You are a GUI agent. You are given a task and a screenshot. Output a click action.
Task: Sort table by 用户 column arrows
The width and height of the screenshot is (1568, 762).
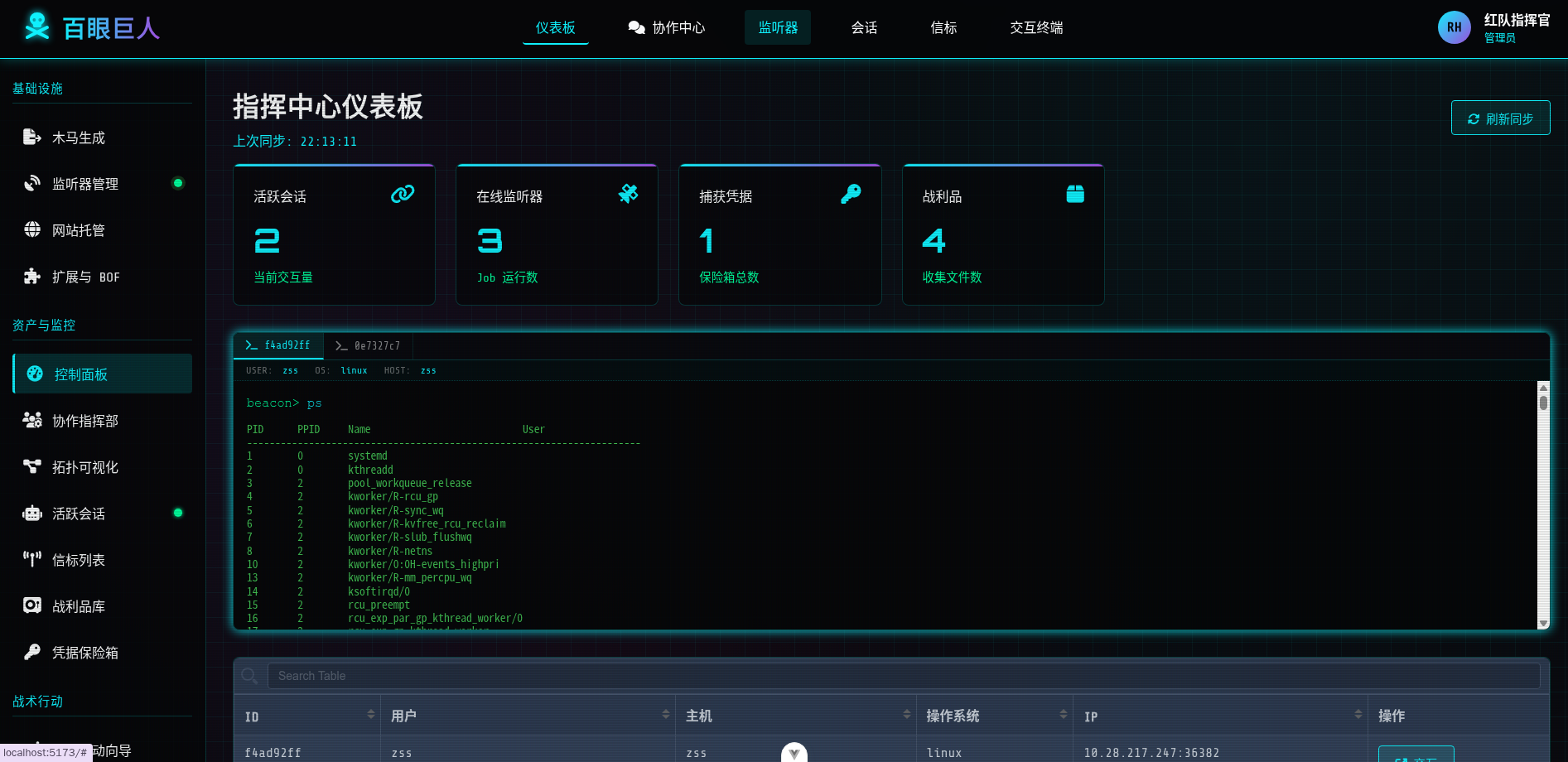point(665,715)
